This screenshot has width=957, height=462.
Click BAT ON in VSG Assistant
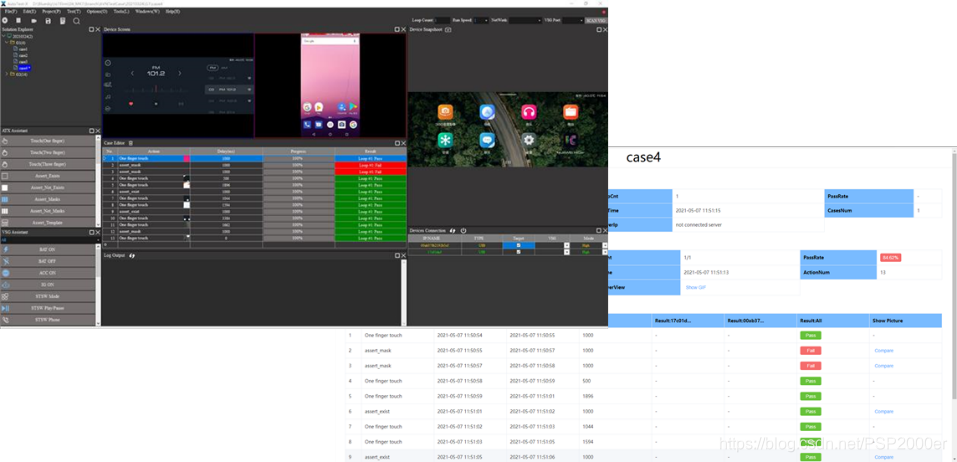tap(50, 250)
